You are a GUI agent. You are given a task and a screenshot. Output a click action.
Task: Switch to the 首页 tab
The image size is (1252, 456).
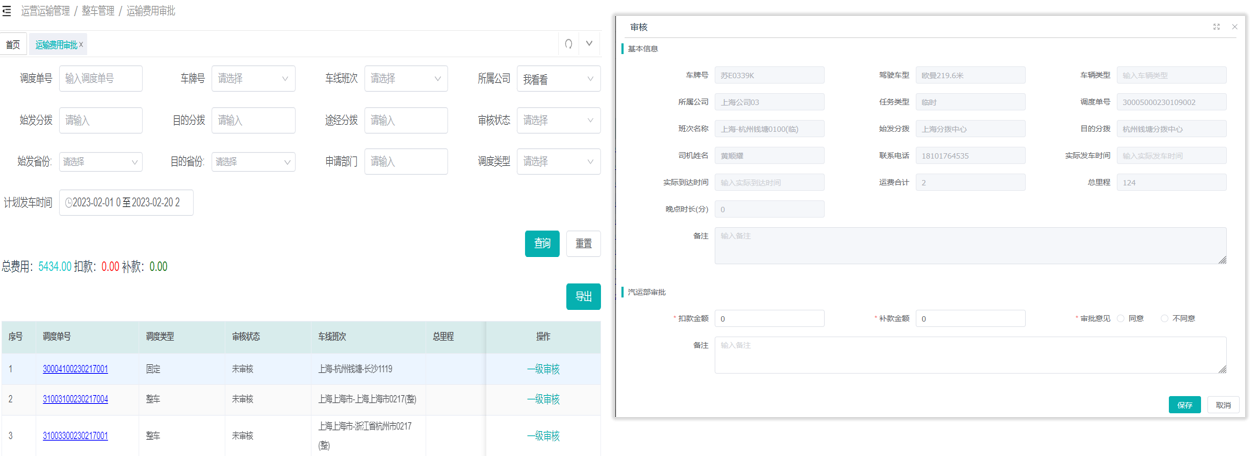[x=13, y=45]
